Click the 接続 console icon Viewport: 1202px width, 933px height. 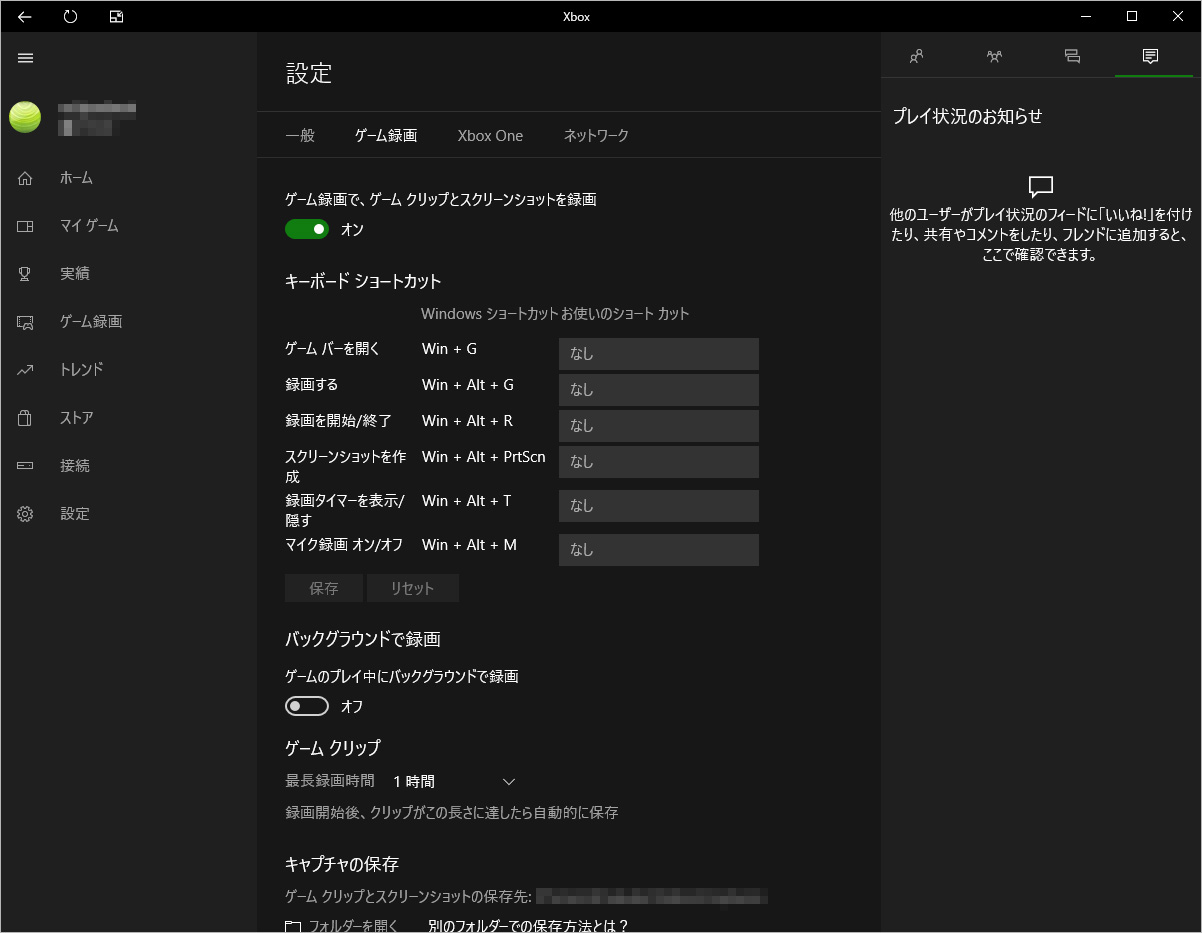(x=25, y=466)
